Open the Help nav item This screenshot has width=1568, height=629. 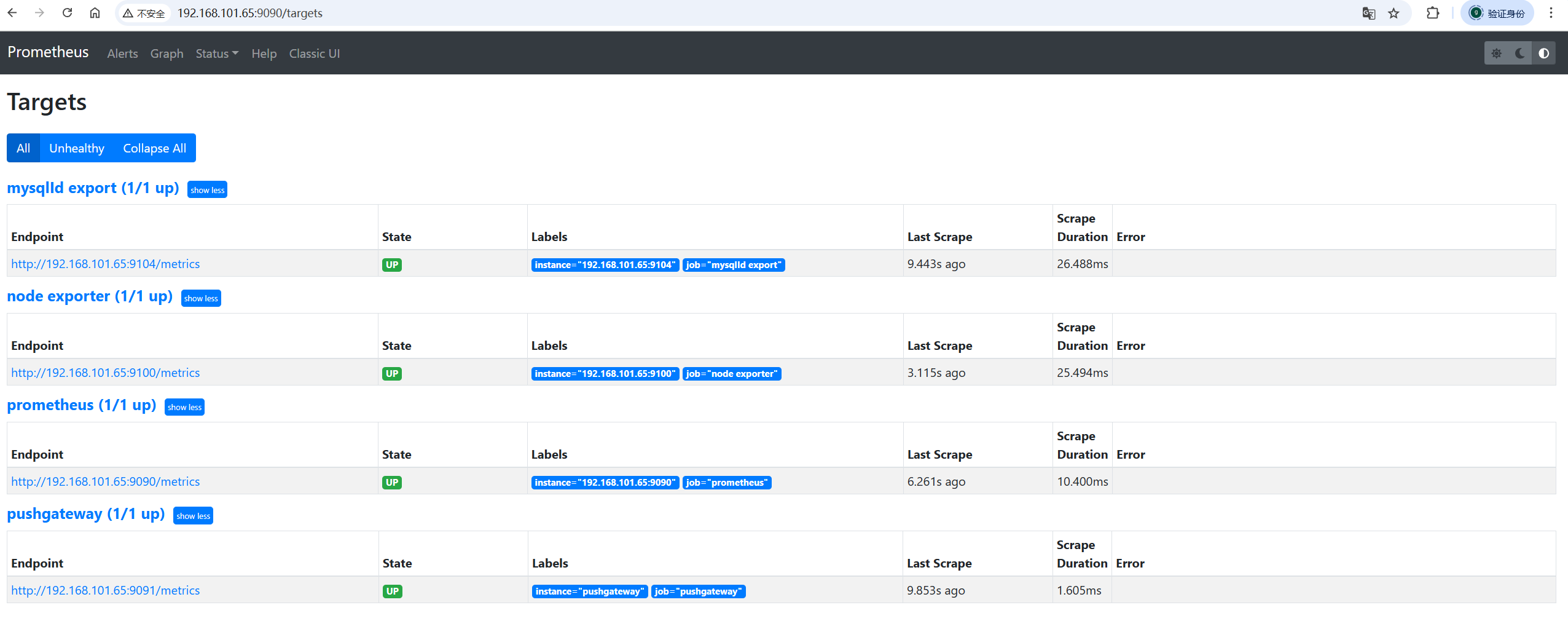coord(264,53)
